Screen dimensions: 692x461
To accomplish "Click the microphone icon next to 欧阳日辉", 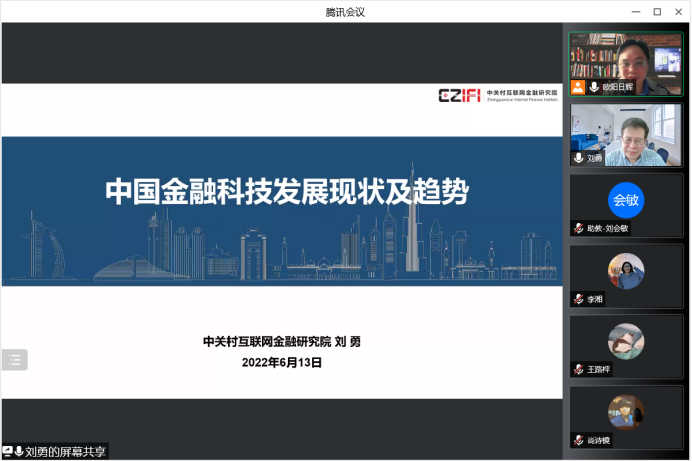I will click(593, 88).
